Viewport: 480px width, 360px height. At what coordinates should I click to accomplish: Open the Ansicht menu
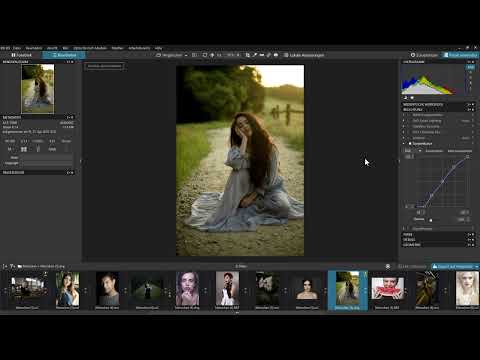coord(52,48)
